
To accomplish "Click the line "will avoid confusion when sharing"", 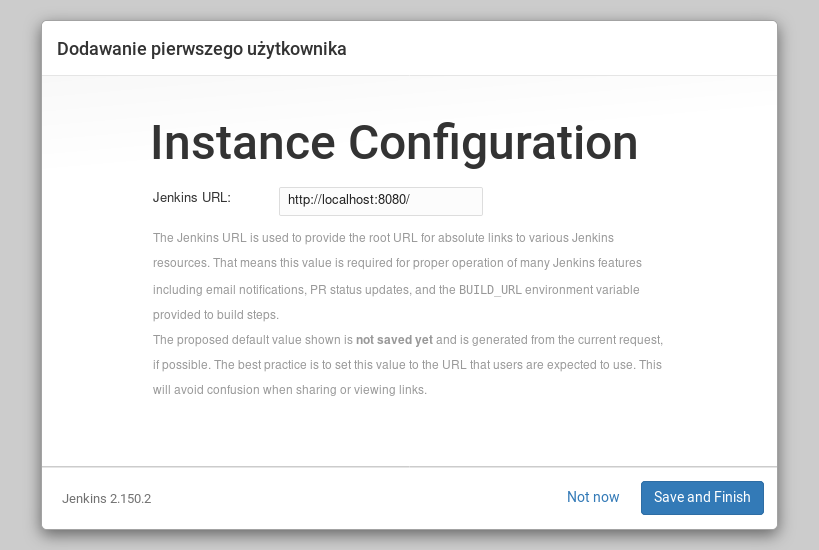I will [290, 390].
